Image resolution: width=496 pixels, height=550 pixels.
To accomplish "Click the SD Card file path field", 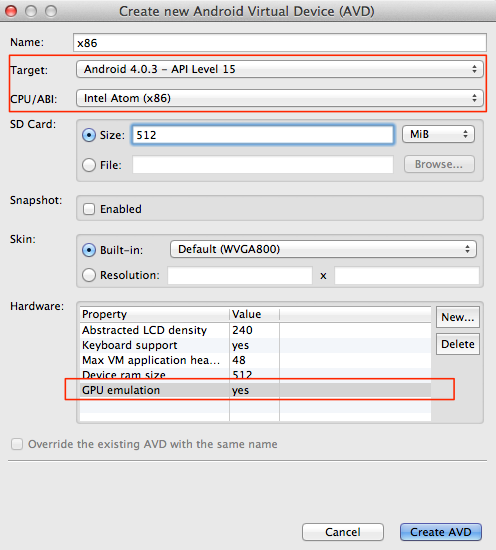I will pyautogui.click(x=263, y=165).
